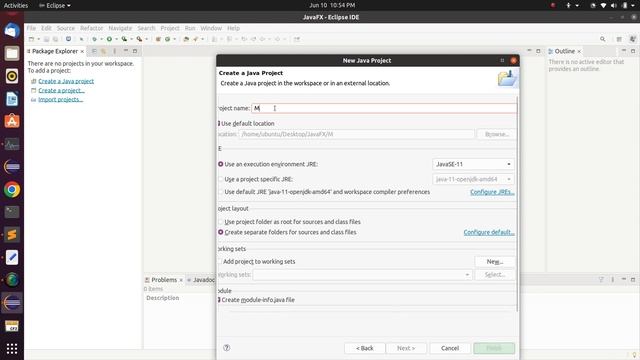
Task: Click Collapse All in Package Explorer
Action: coord(94,51)
